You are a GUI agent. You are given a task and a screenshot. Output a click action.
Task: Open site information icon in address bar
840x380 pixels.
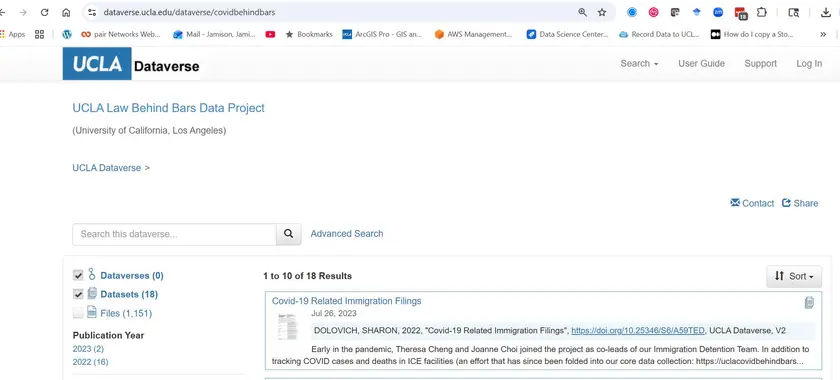[x=92, y=12]
